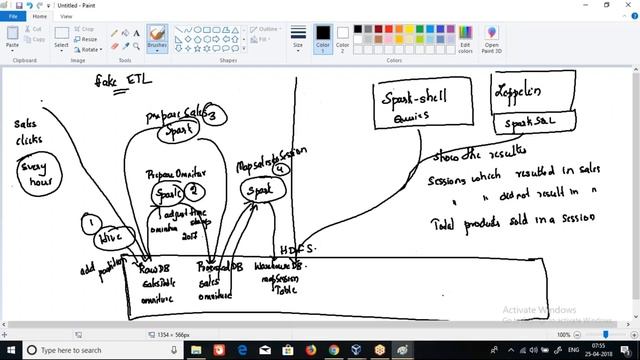The image size is (640, 360).
Task: Pick the Triangle shape
Action: 235,30
